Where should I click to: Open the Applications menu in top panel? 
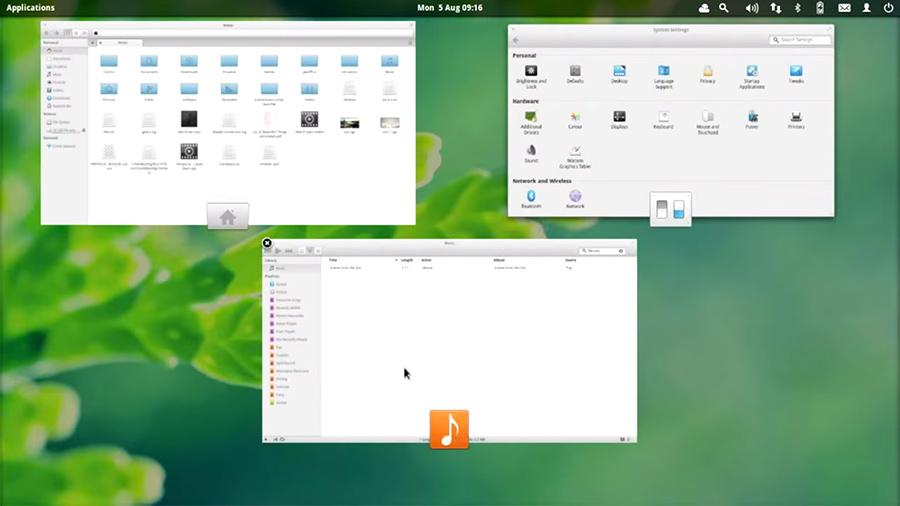(30, 8)
